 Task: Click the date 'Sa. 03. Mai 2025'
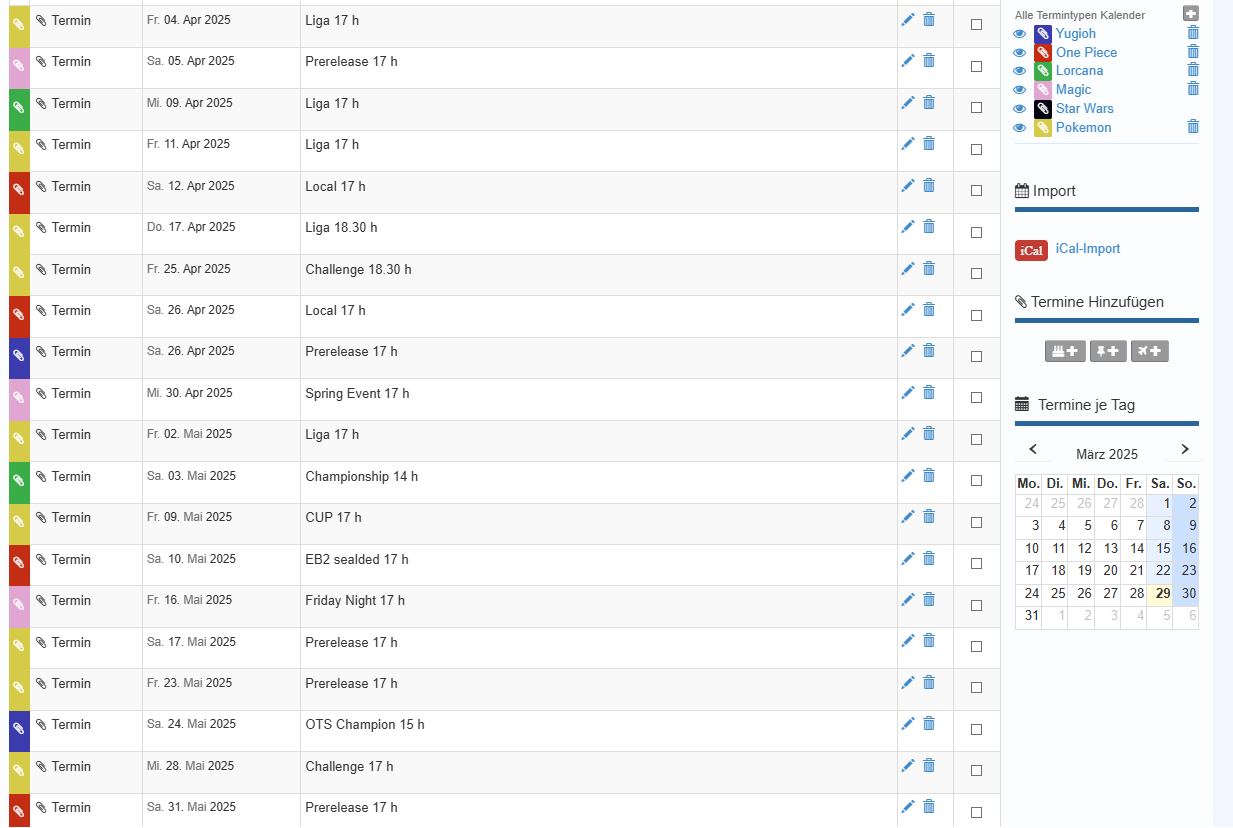[x=191, y=476]
